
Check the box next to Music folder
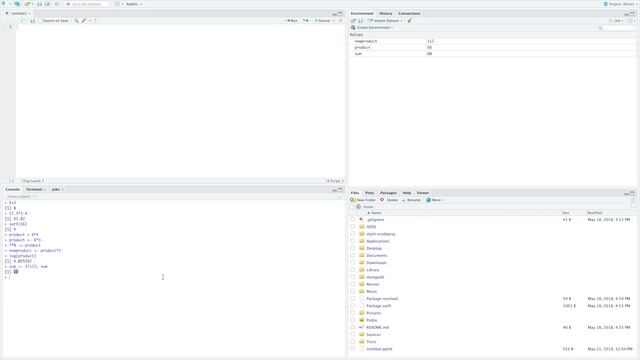click(353, 291)
